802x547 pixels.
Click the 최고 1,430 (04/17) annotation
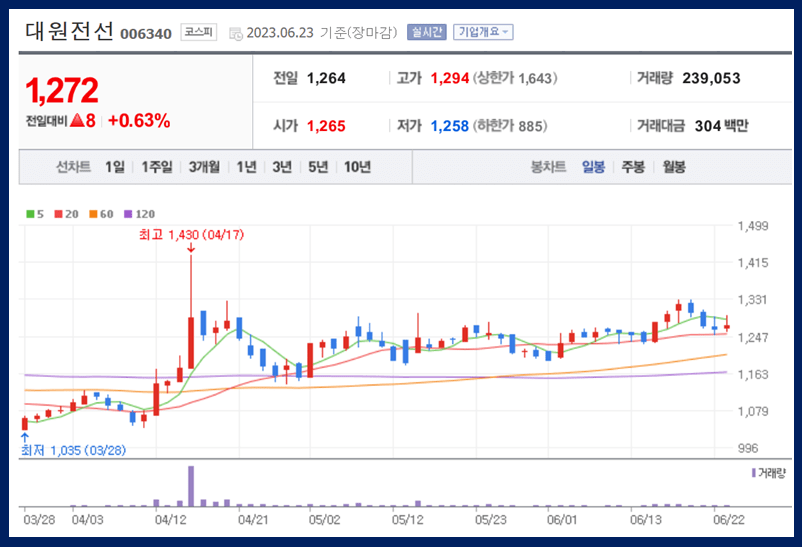tap(191, 235)
